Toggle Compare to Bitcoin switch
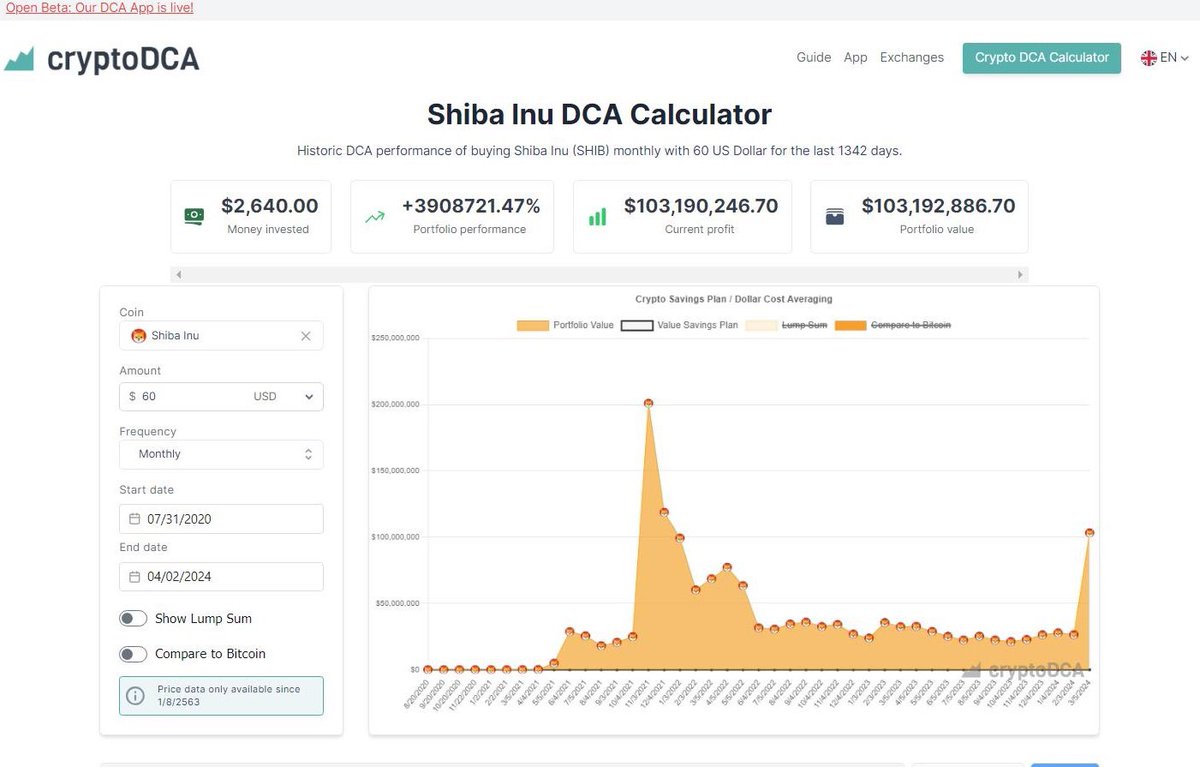This screenshot has height=767, width=1200. pyautogui.click(x=133, y=654)
